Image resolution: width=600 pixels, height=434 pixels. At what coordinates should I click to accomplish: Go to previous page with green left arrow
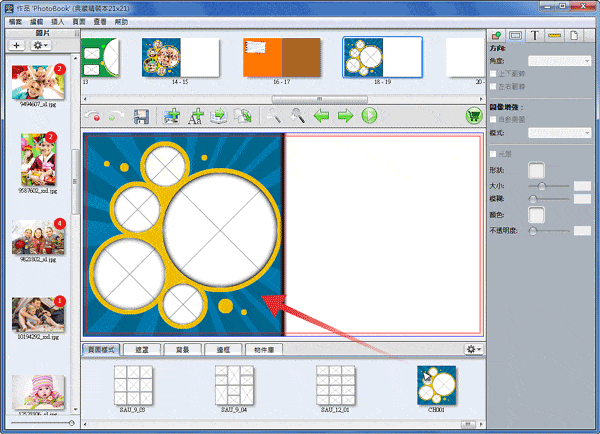pos(322,116)
